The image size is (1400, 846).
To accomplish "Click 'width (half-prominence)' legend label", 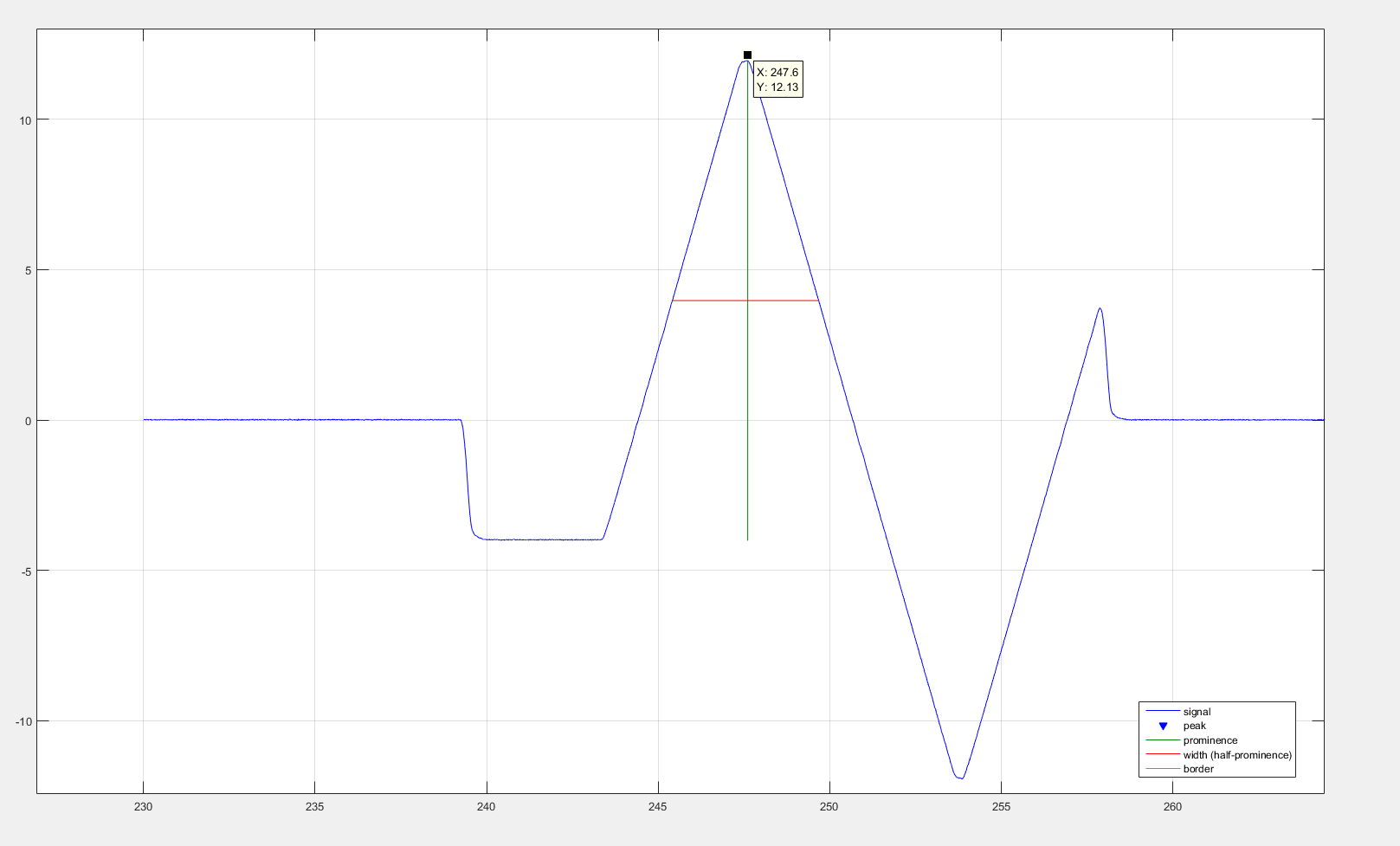I will click(1236, 755).
